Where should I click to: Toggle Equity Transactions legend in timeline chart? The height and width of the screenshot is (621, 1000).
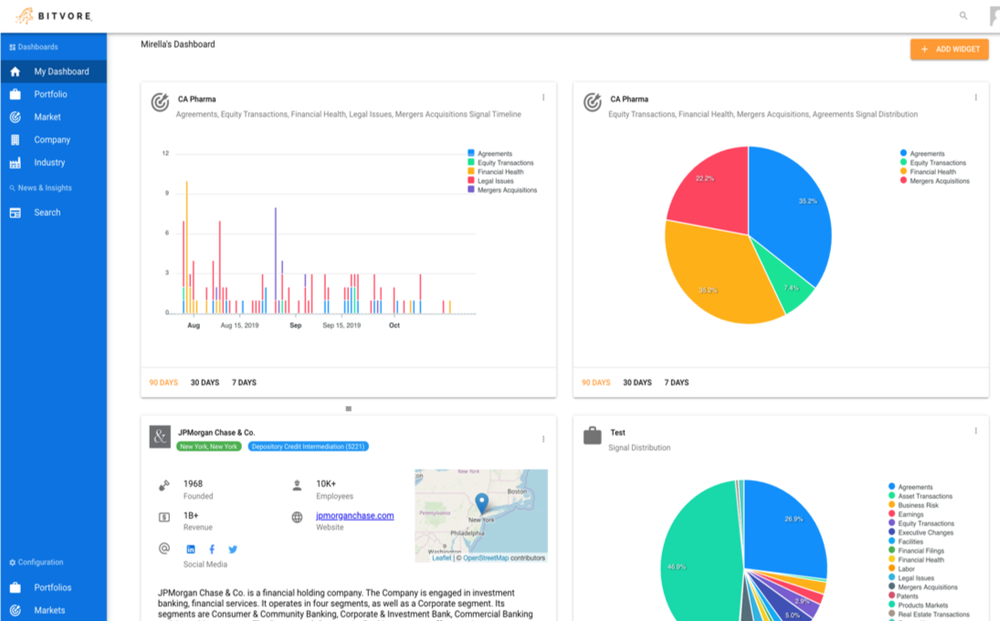(501, 163)
